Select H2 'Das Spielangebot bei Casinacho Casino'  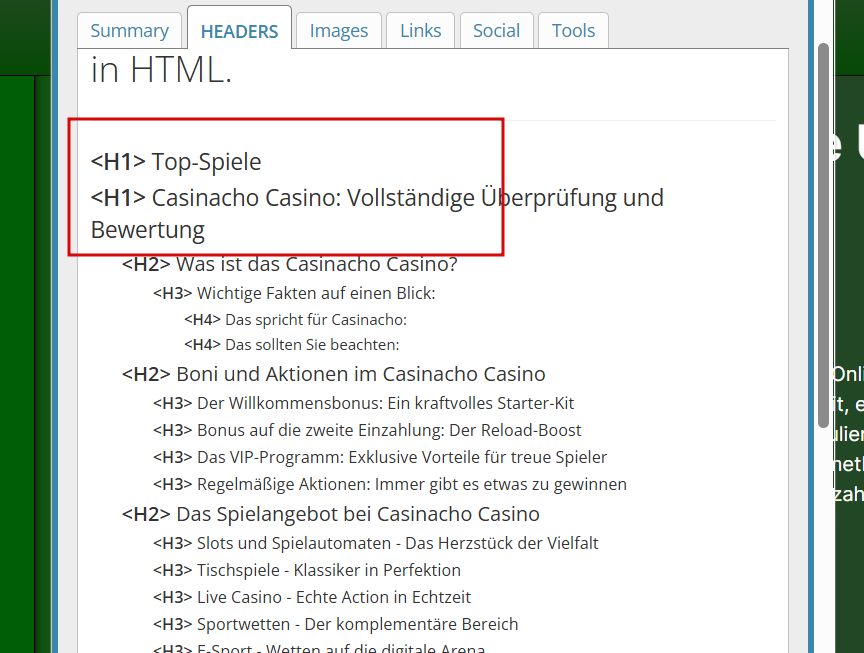point(331,514)
